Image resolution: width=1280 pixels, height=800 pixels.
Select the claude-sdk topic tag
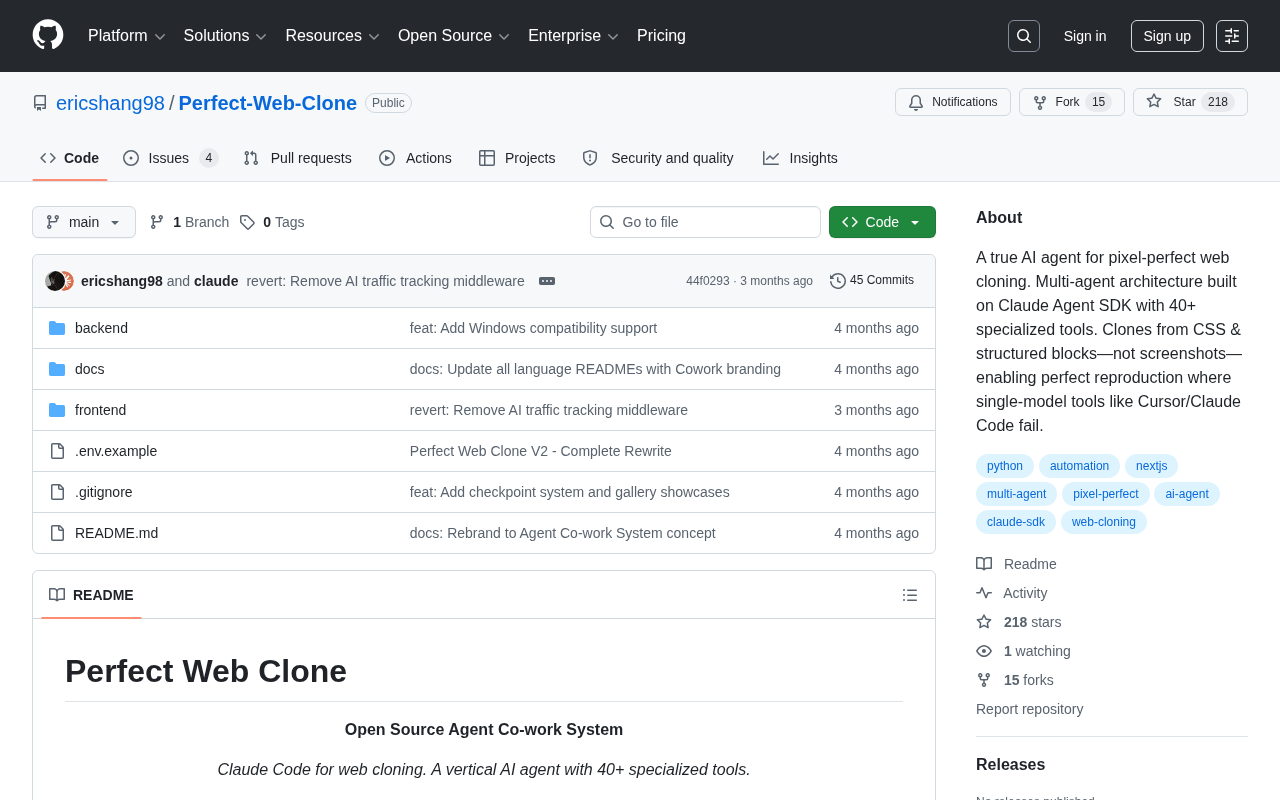1016,522
